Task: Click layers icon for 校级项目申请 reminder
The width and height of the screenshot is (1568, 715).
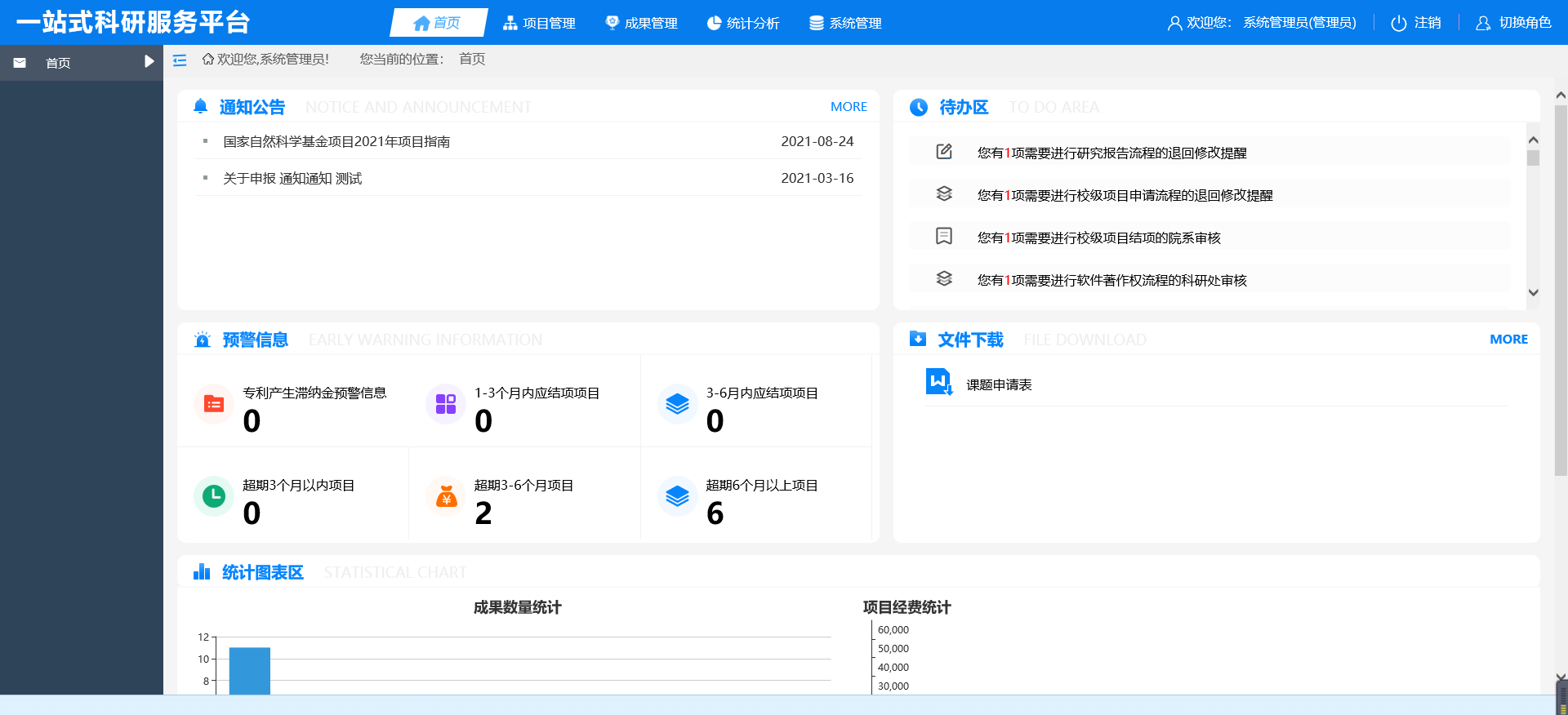Action: tap(944, 194)
